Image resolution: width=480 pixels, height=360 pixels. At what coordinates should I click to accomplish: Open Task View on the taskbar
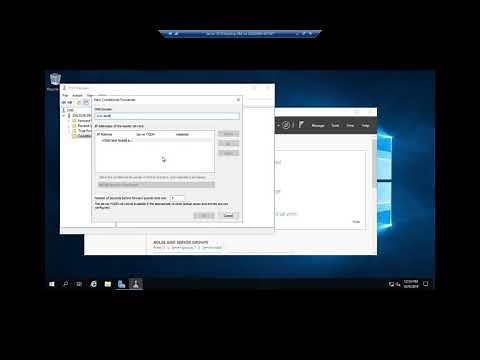coord(79,284)
